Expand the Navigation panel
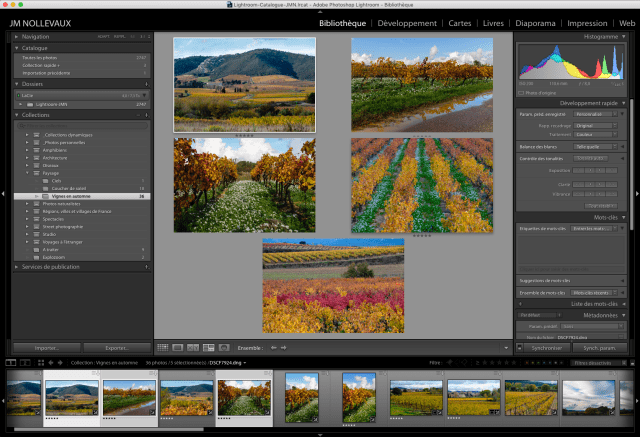Viewport: 640px width, 437px height. pyautogui.click(x=16, y=37)
